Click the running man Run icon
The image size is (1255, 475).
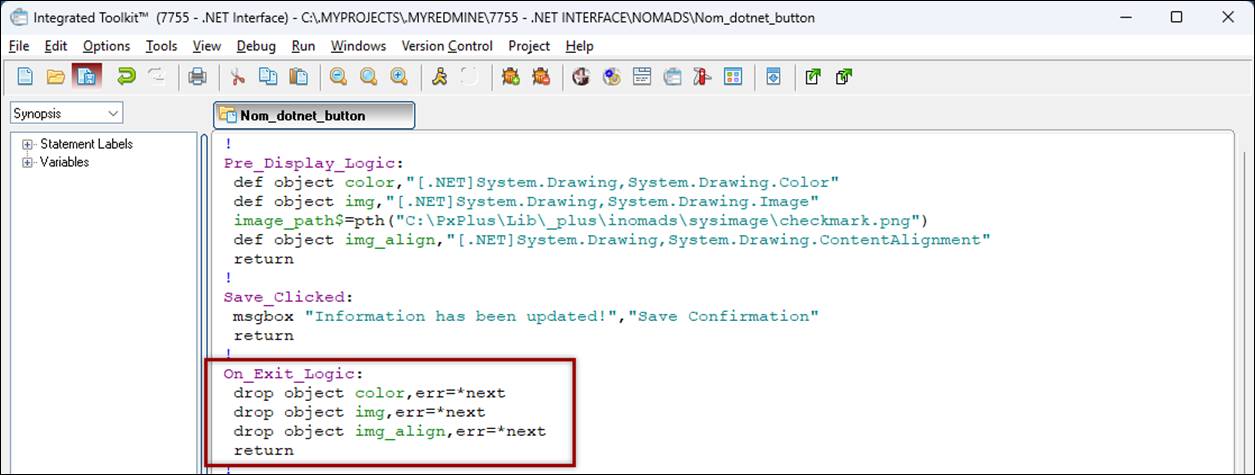(x=439, y=76)
